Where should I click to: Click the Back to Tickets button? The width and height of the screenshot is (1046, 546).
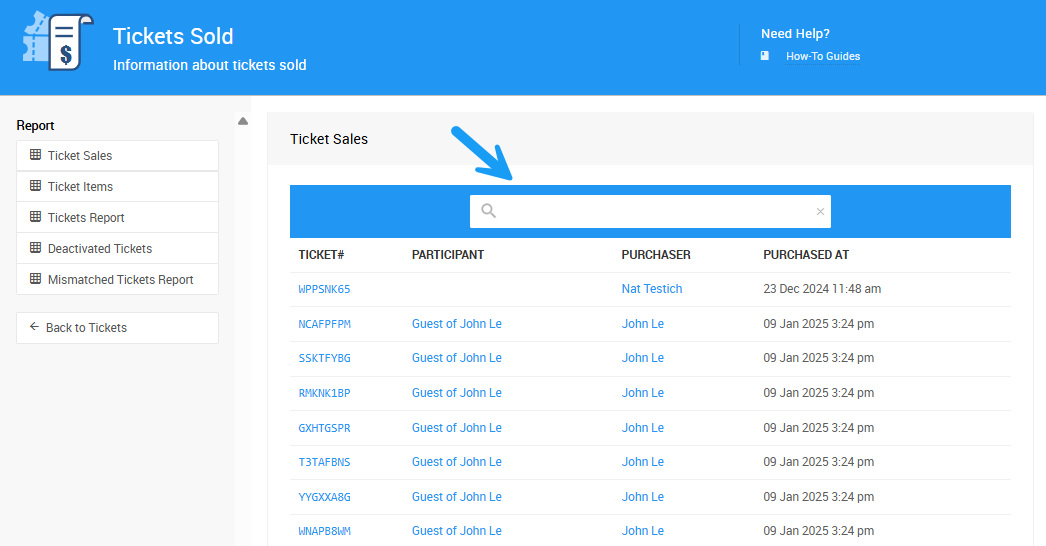point(117,327)
